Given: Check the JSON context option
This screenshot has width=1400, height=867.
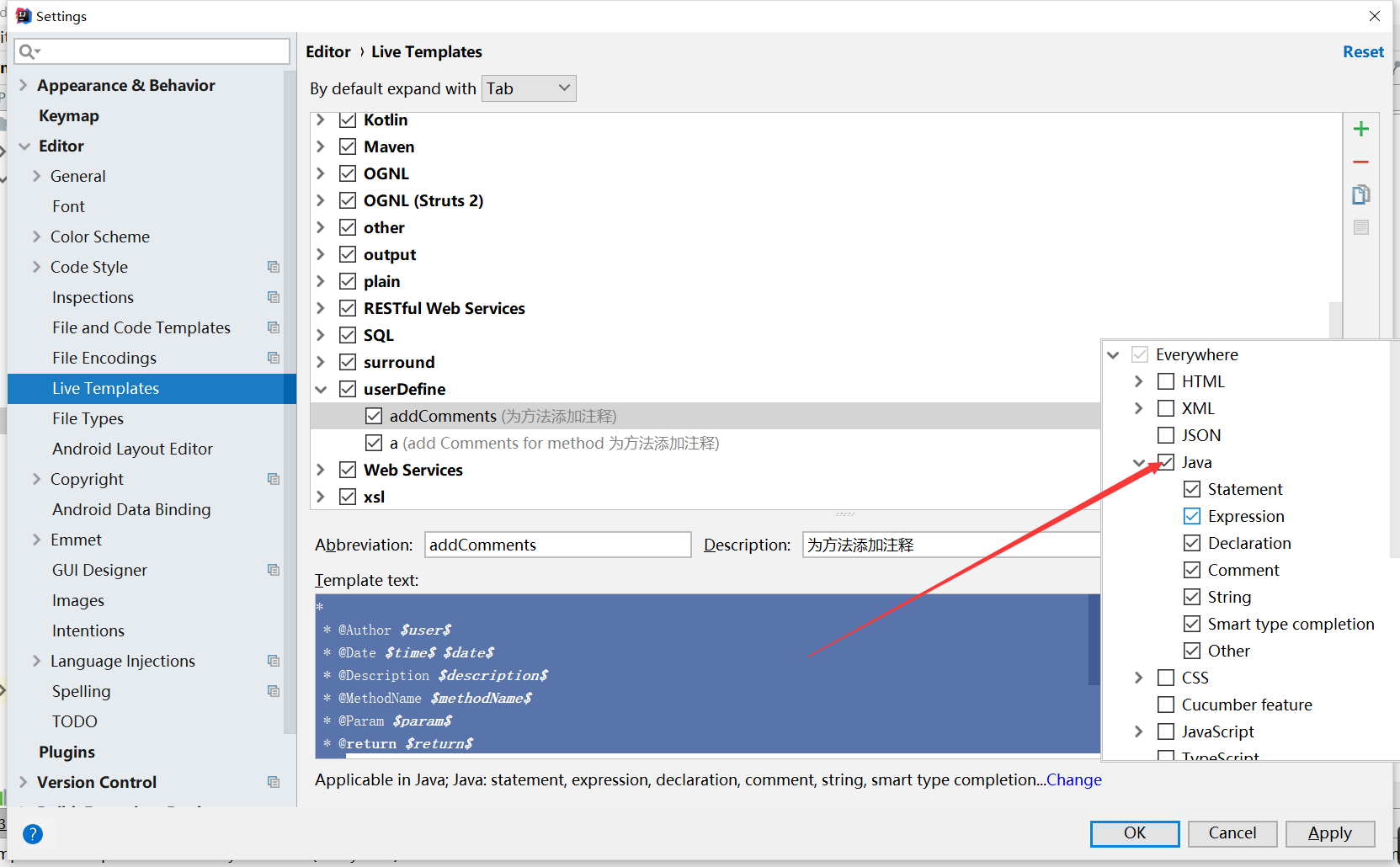Looking at the screenshot, I should tap(1166, 435).
